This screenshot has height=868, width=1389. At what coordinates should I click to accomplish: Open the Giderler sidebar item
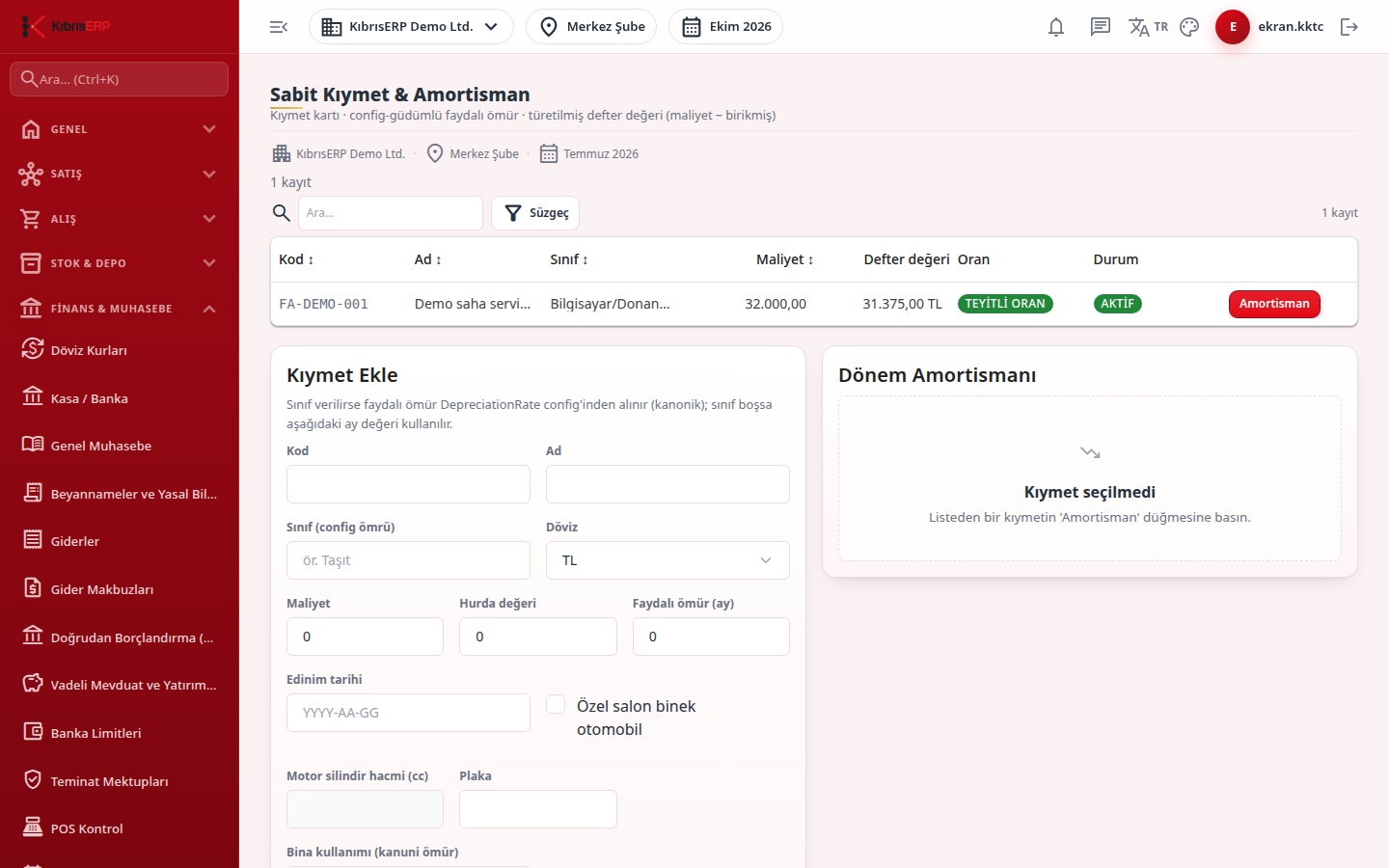point(120,541)
